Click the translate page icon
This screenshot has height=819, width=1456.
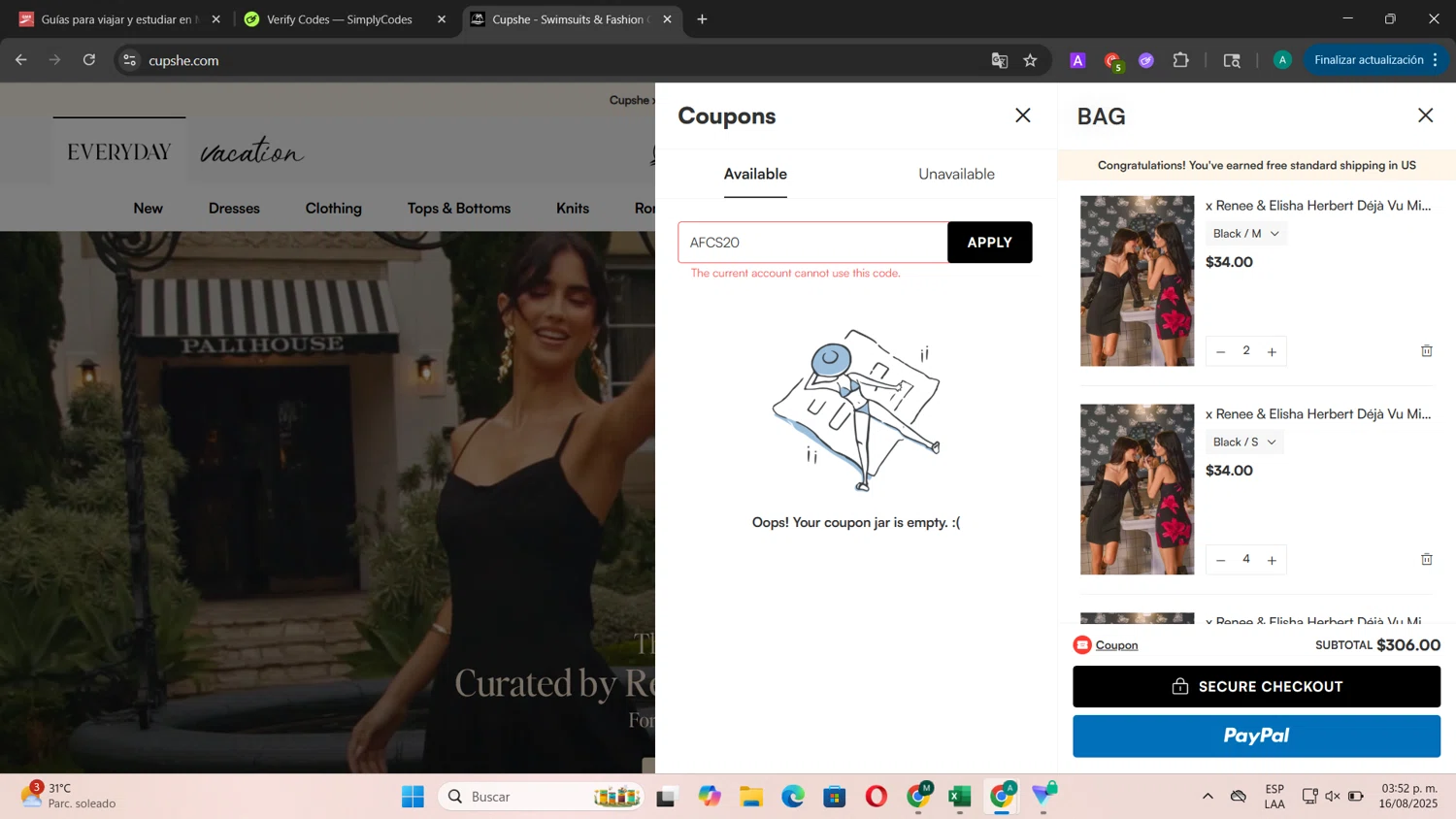999,60
